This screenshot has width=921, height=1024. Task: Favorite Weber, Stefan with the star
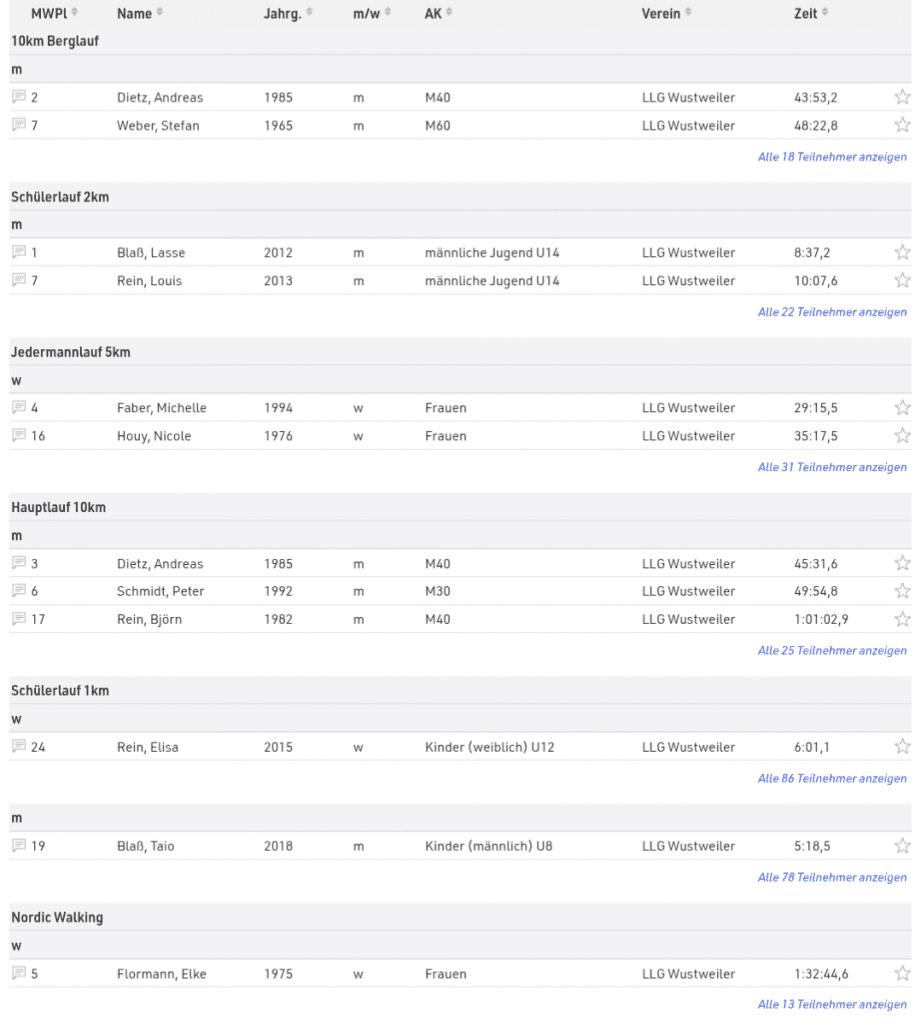[x=902, y=125]
